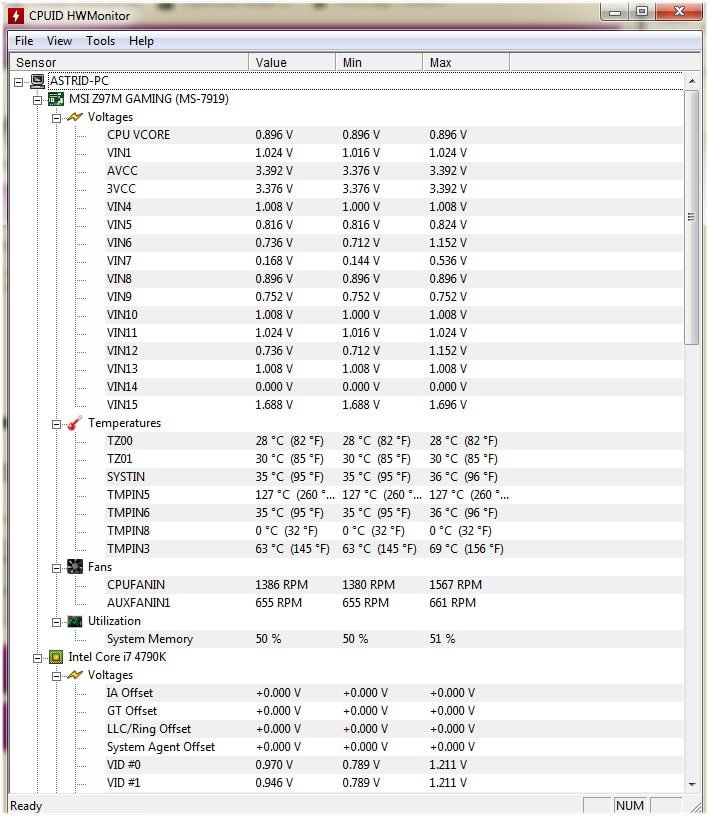
Task: Click the Fans section icon
Action: click(75, 567)
